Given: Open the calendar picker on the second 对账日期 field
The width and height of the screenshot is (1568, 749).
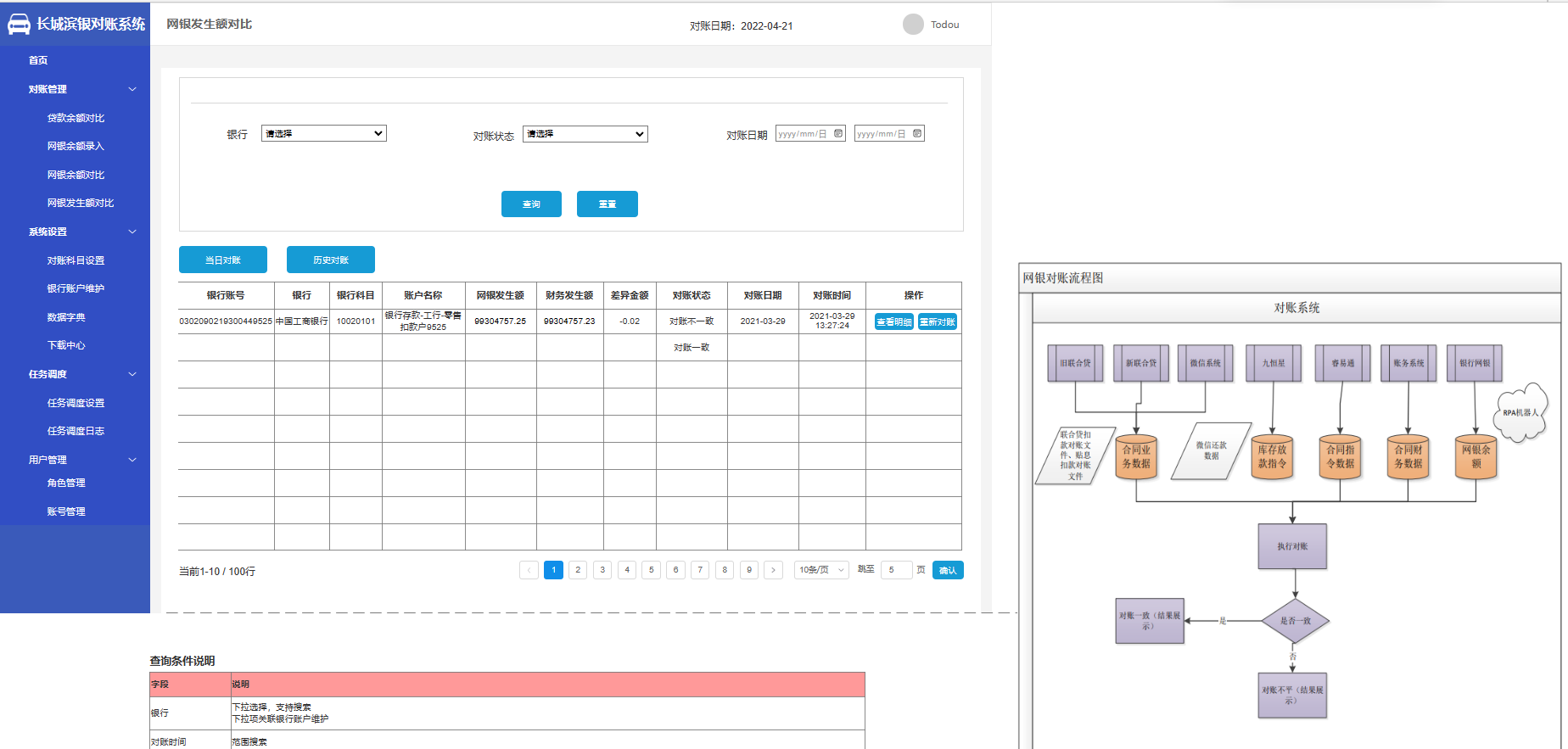Looking at the screenshot, I should pos(917,133).
